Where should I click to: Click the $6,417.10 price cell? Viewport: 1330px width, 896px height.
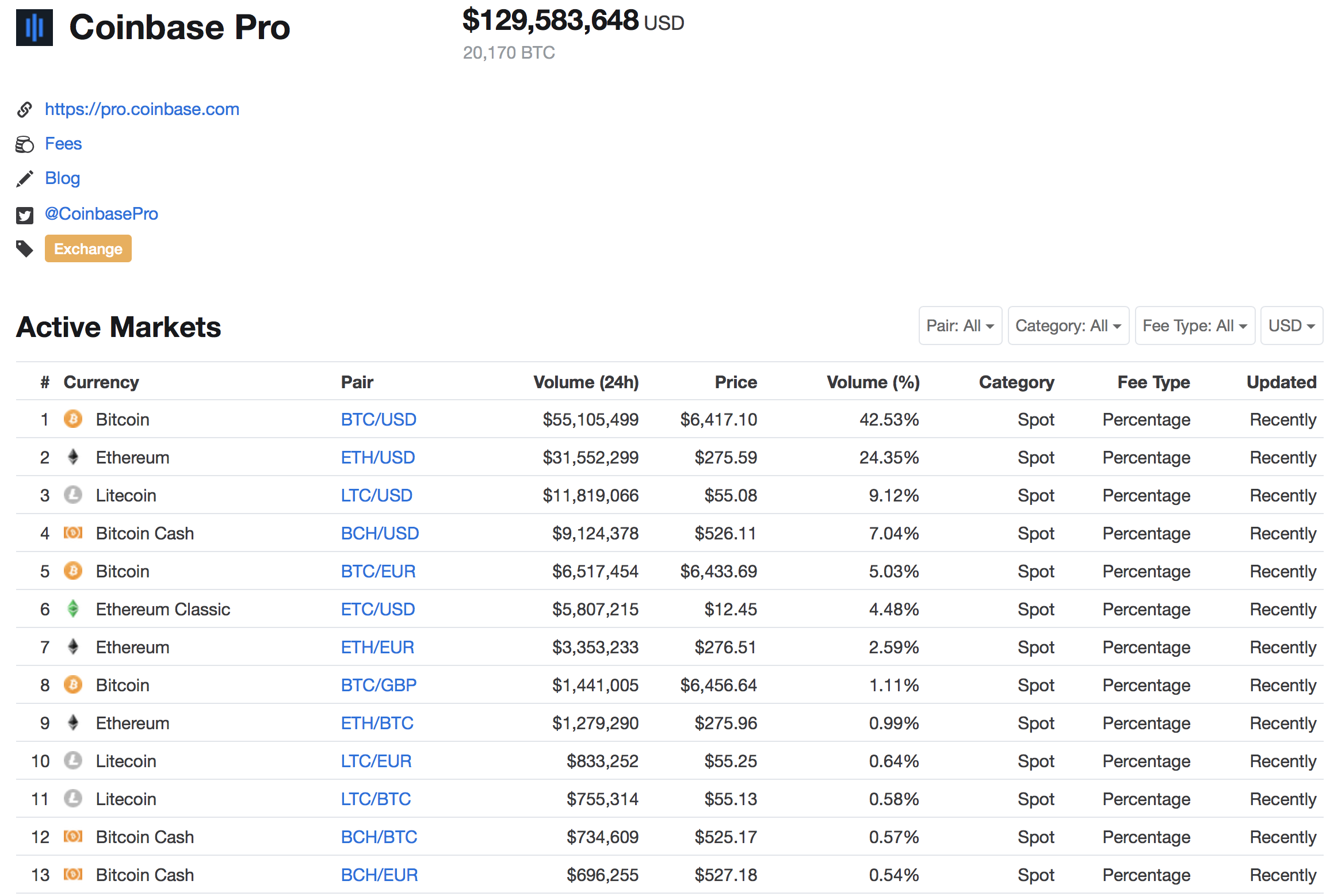718,419
